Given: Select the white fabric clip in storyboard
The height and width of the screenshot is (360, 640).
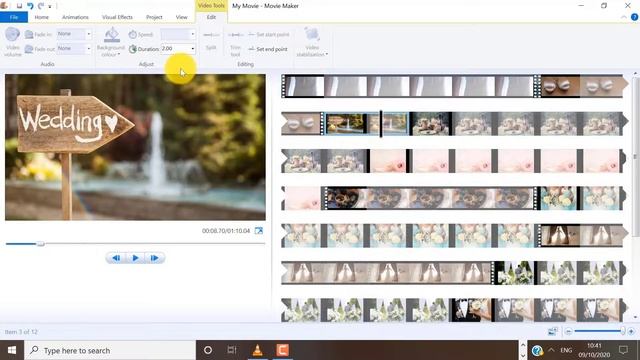Looking at the screenshot, I should point(409,86).
